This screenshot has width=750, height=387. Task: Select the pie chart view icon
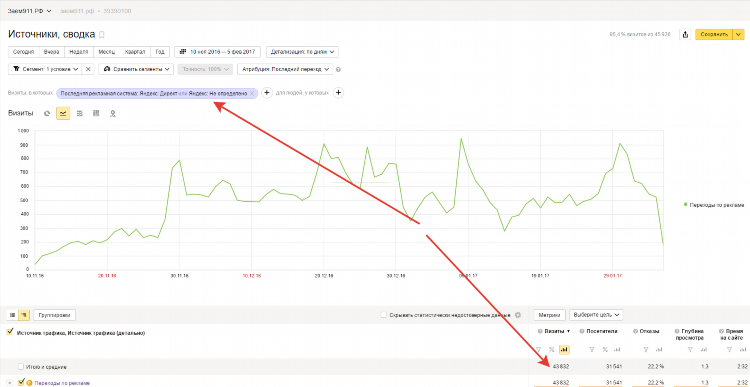(47, 113)
